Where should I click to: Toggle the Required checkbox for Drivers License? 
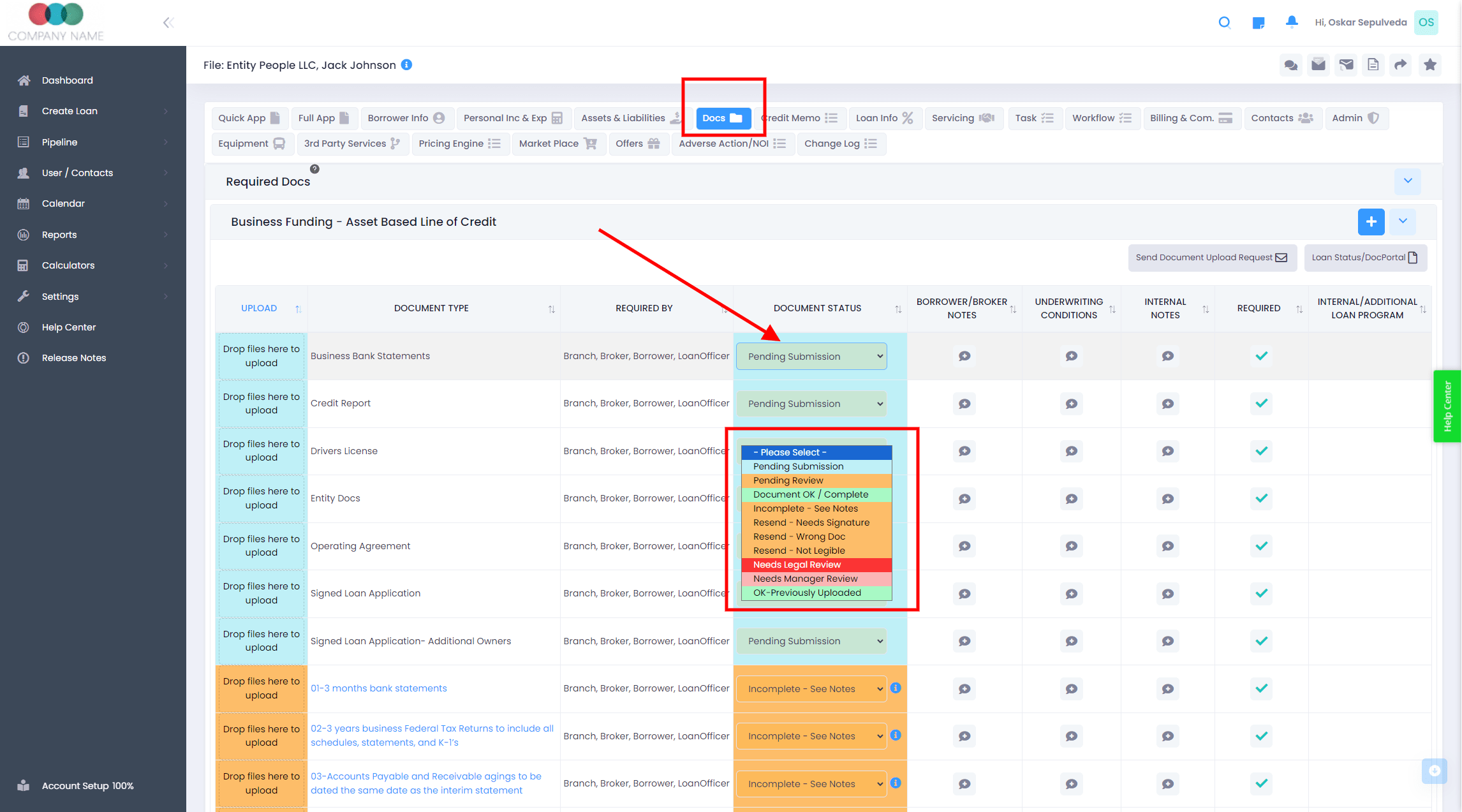(x=1261, y=451)
